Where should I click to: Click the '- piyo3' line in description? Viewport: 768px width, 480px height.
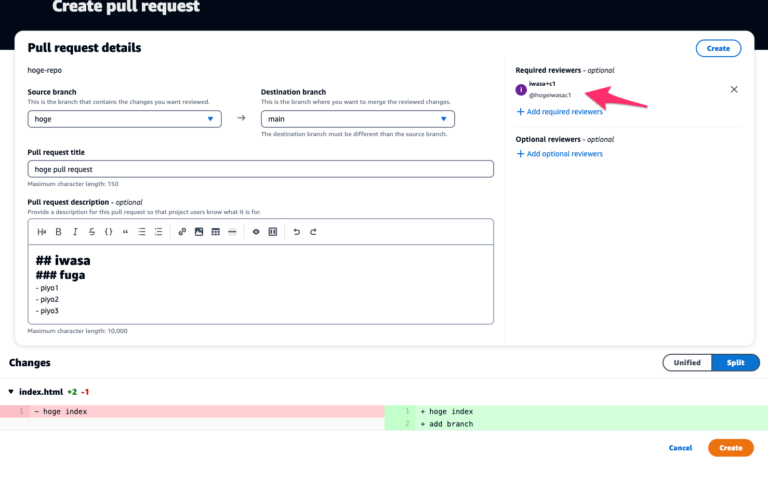coord(47,311)
